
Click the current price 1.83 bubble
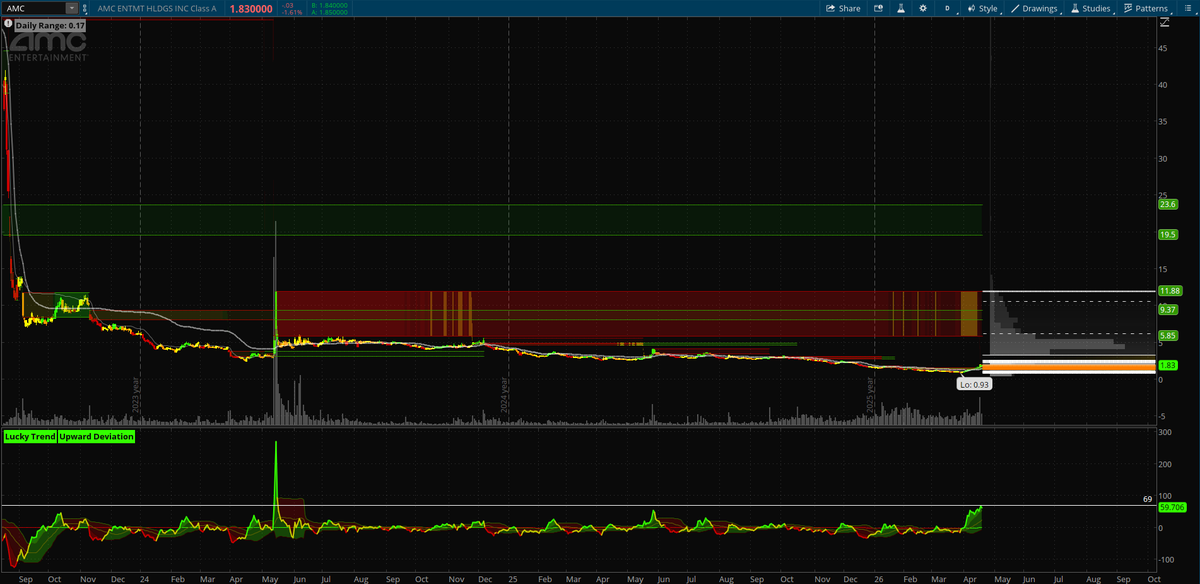(x=1166, y=366)
